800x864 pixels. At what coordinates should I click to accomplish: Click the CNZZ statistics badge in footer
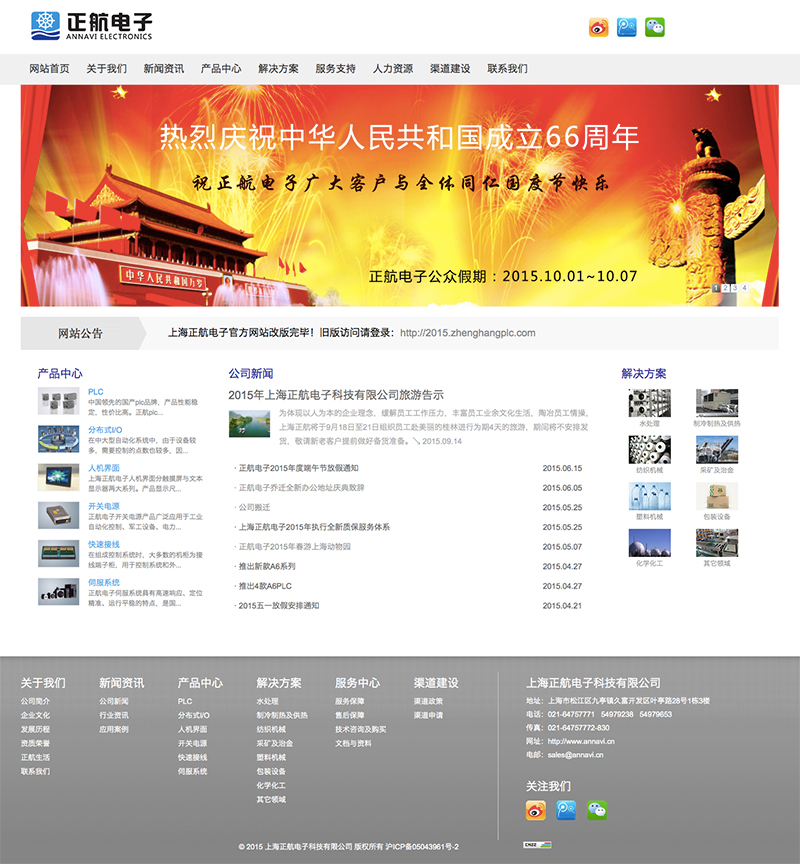(531, 845)
